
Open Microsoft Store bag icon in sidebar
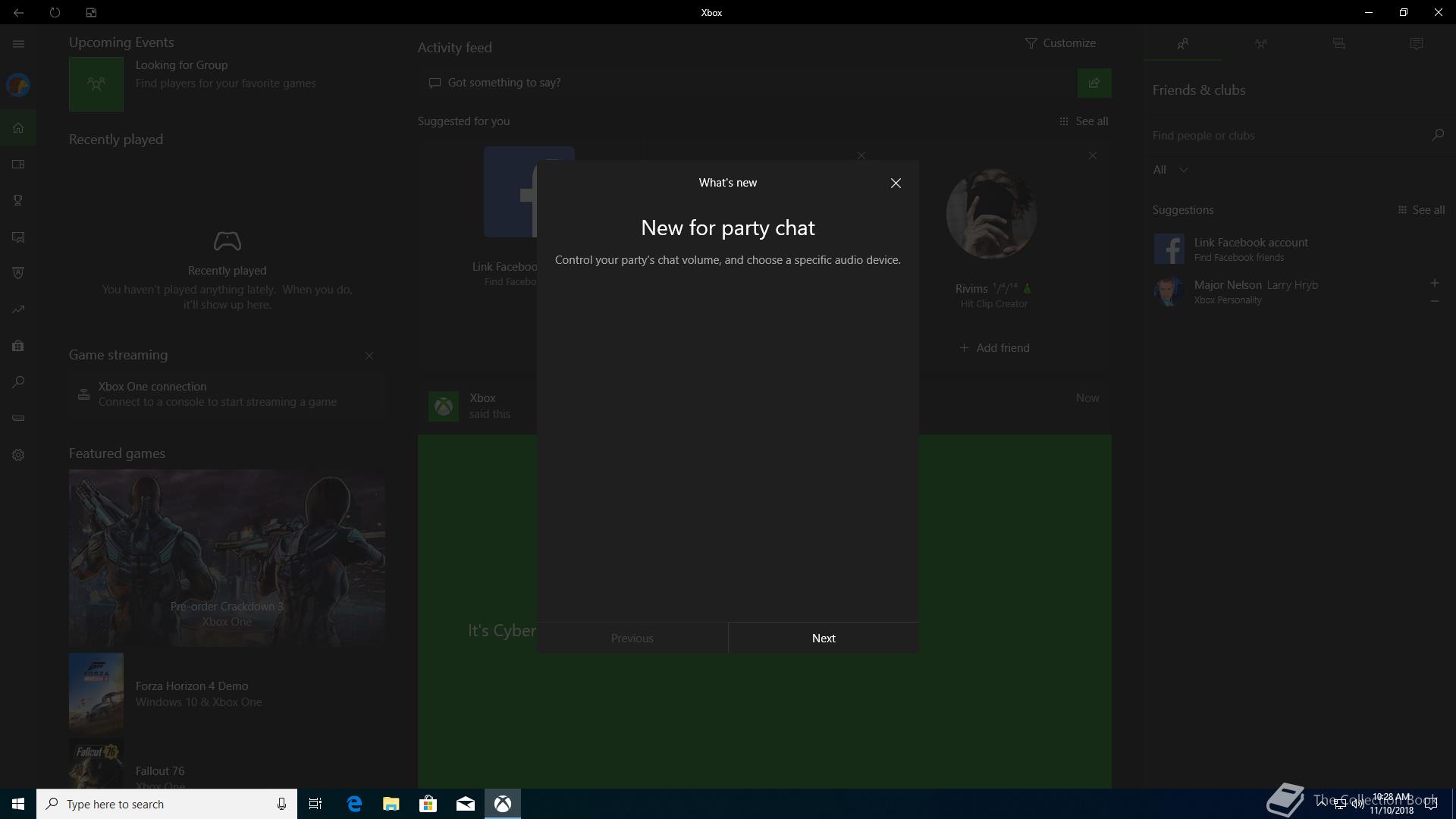18,346
